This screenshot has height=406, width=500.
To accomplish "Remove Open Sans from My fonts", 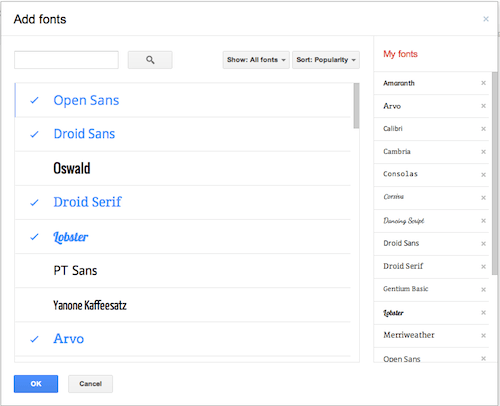I will click(x=483, y=359).
